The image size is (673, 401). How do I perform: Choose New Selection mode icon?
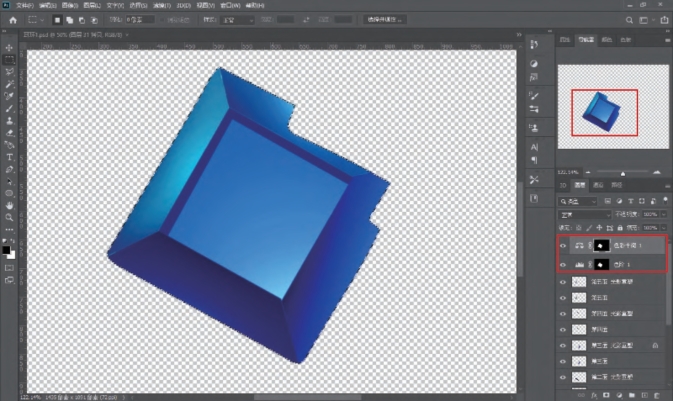click(x=57, y=20)
